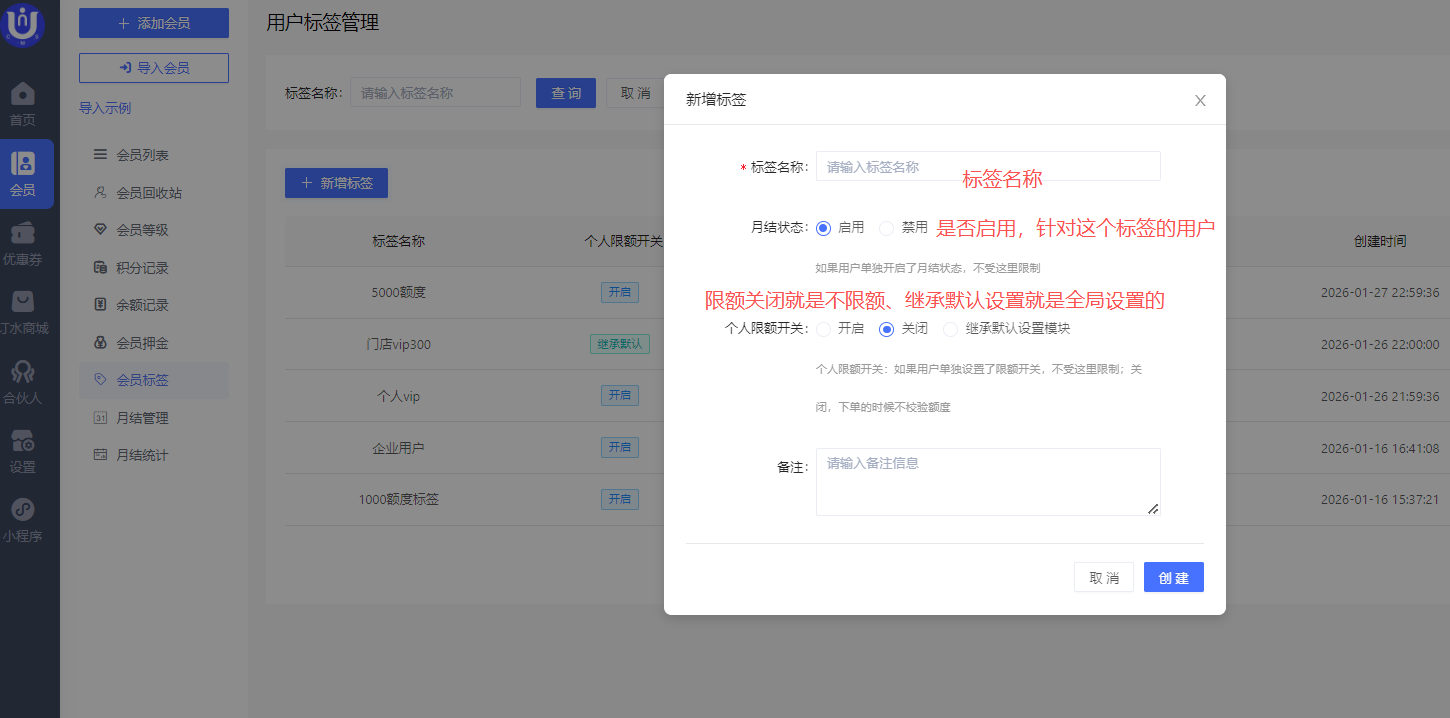Open the 订水商城 shop icon
This screenshot has width=1450, height=718.
pos(22,303)
